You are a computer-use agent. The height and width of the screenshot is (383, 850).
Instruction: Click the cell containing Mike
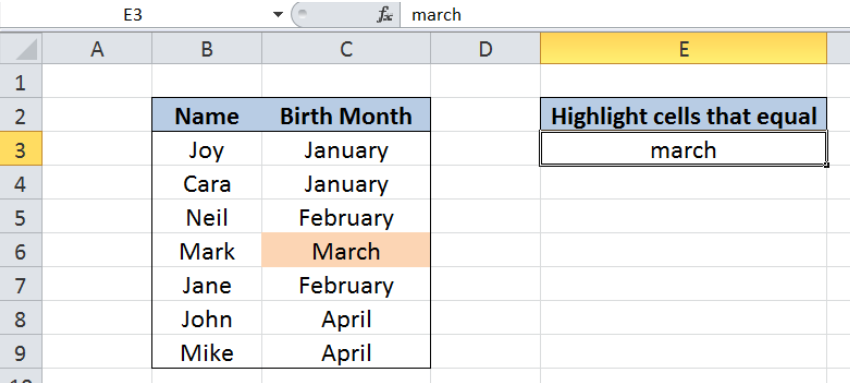click(207, 352)
